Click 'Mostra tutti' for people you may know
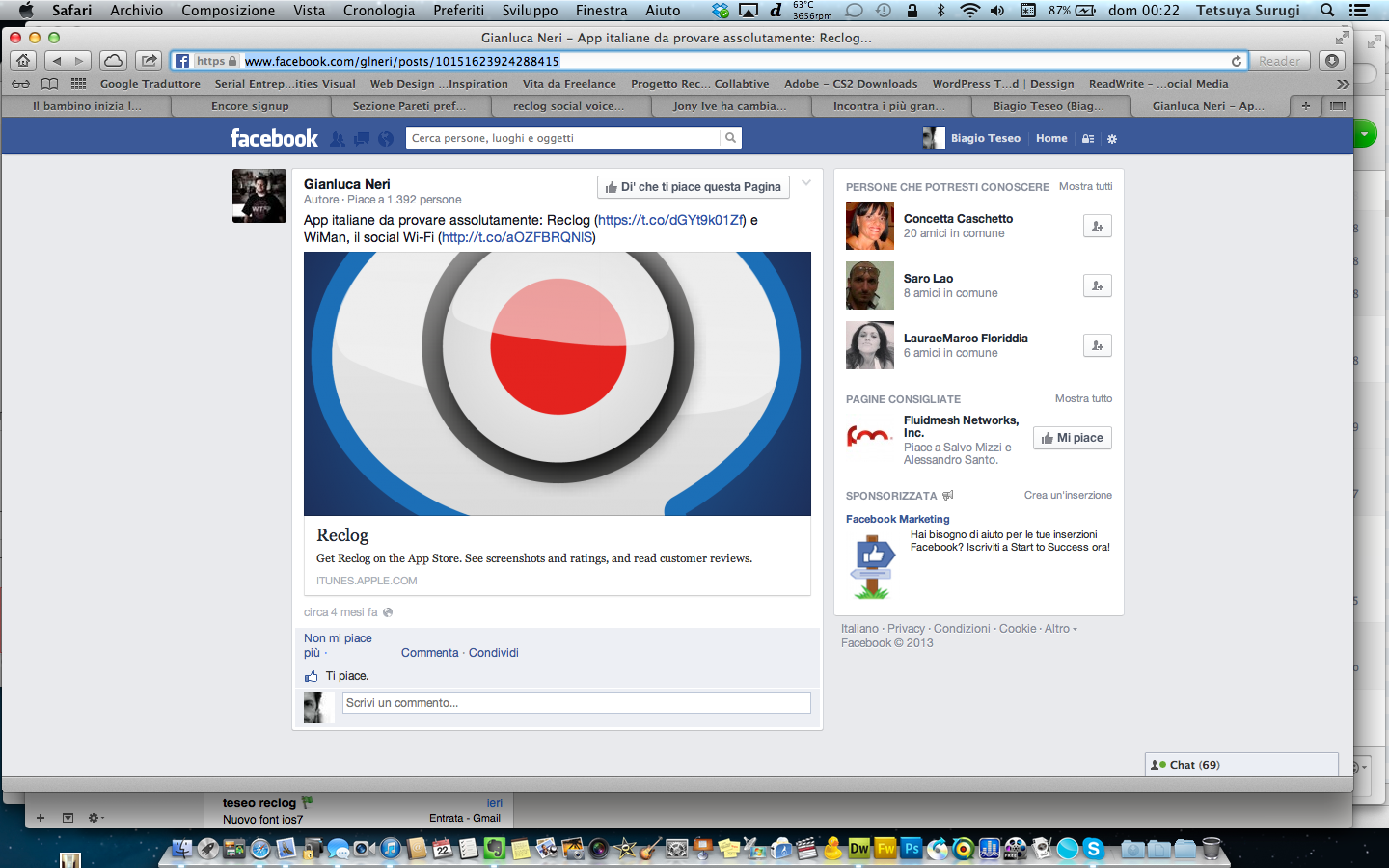 [x=1086, y=186]
